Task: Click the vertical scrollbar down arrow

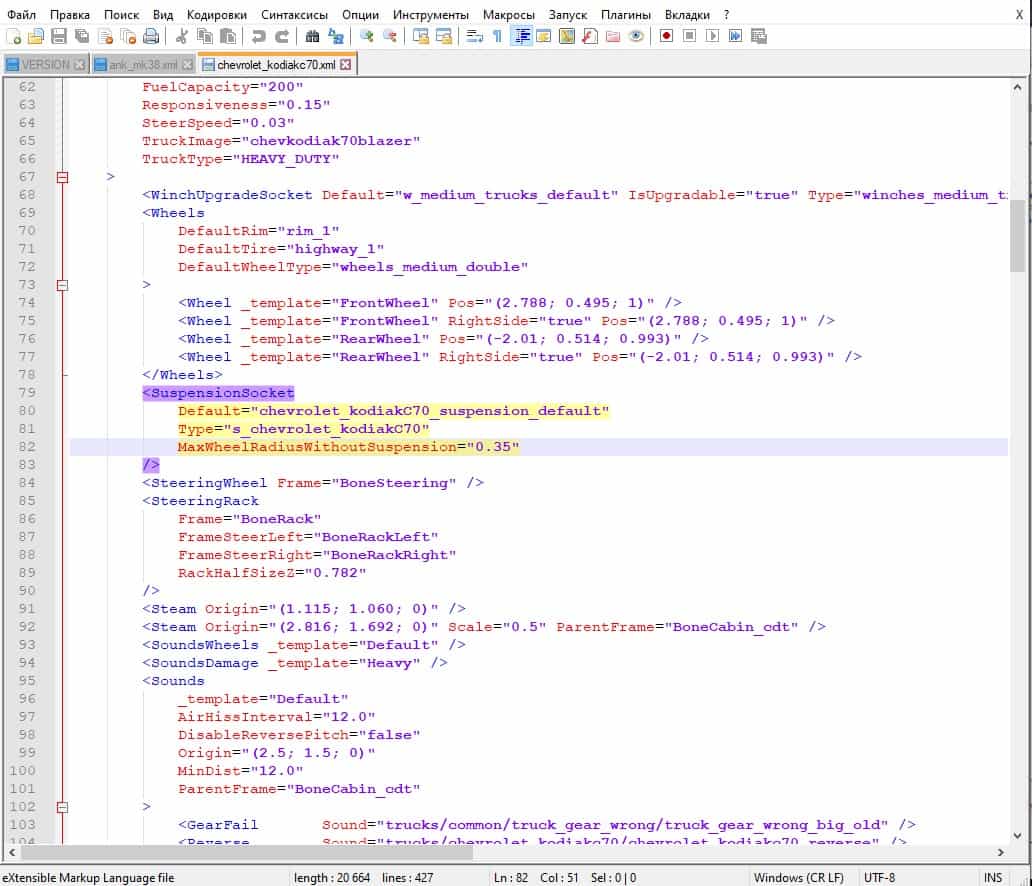Action: point(1017,834)
